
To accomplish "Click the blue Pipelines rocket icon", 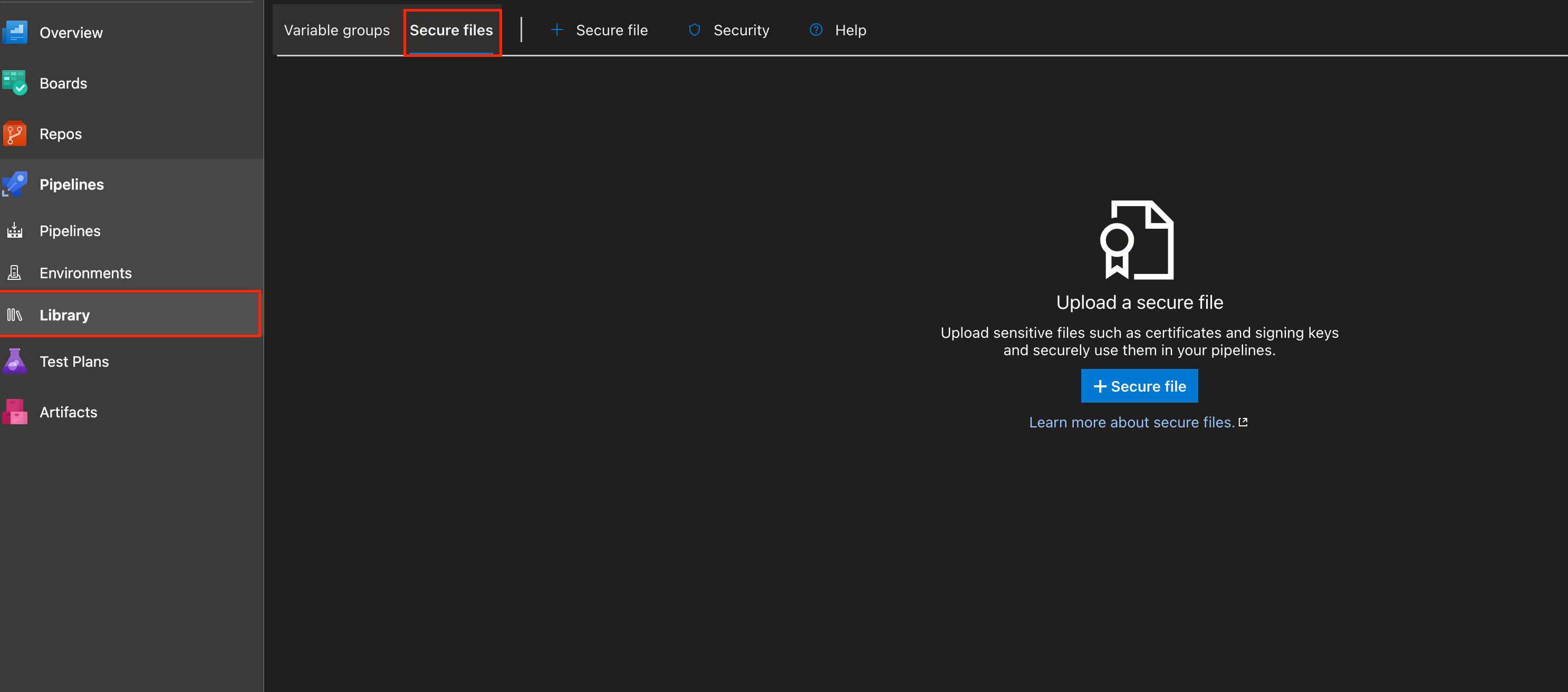I will point(15,184).
